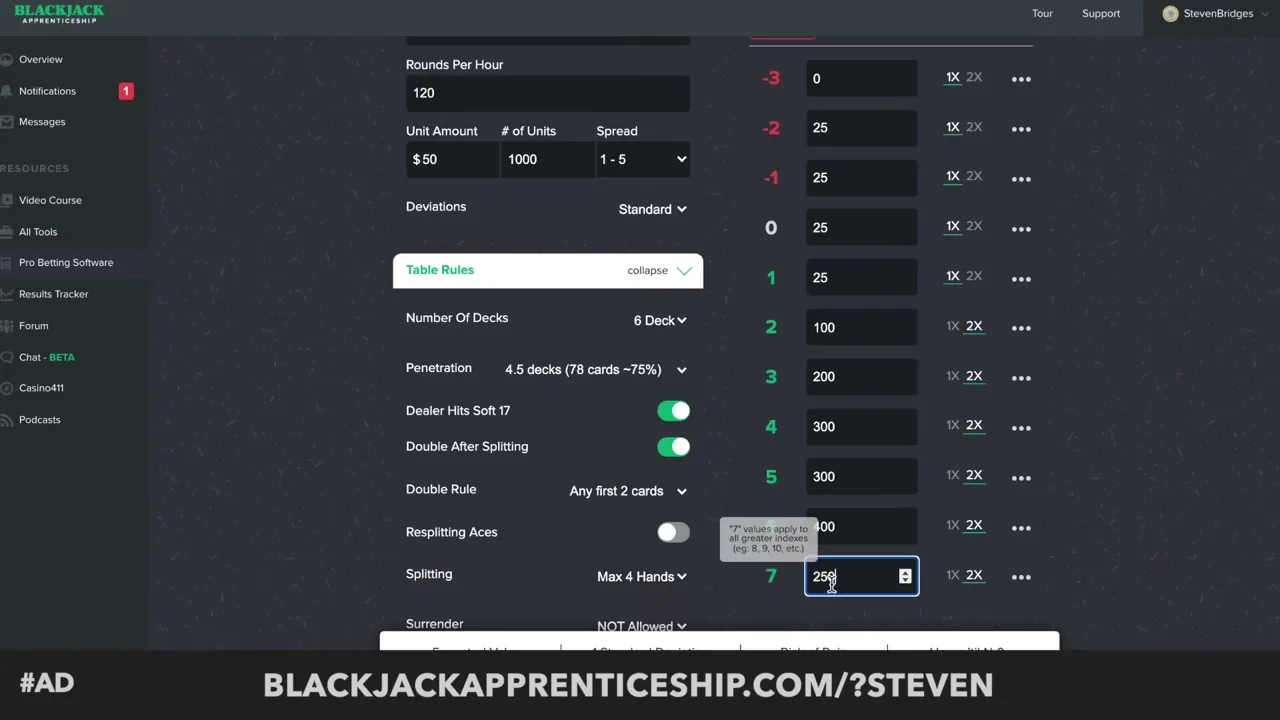Open Double Rule dropdown
The image size is (1280, 720).
pos(628,491)
